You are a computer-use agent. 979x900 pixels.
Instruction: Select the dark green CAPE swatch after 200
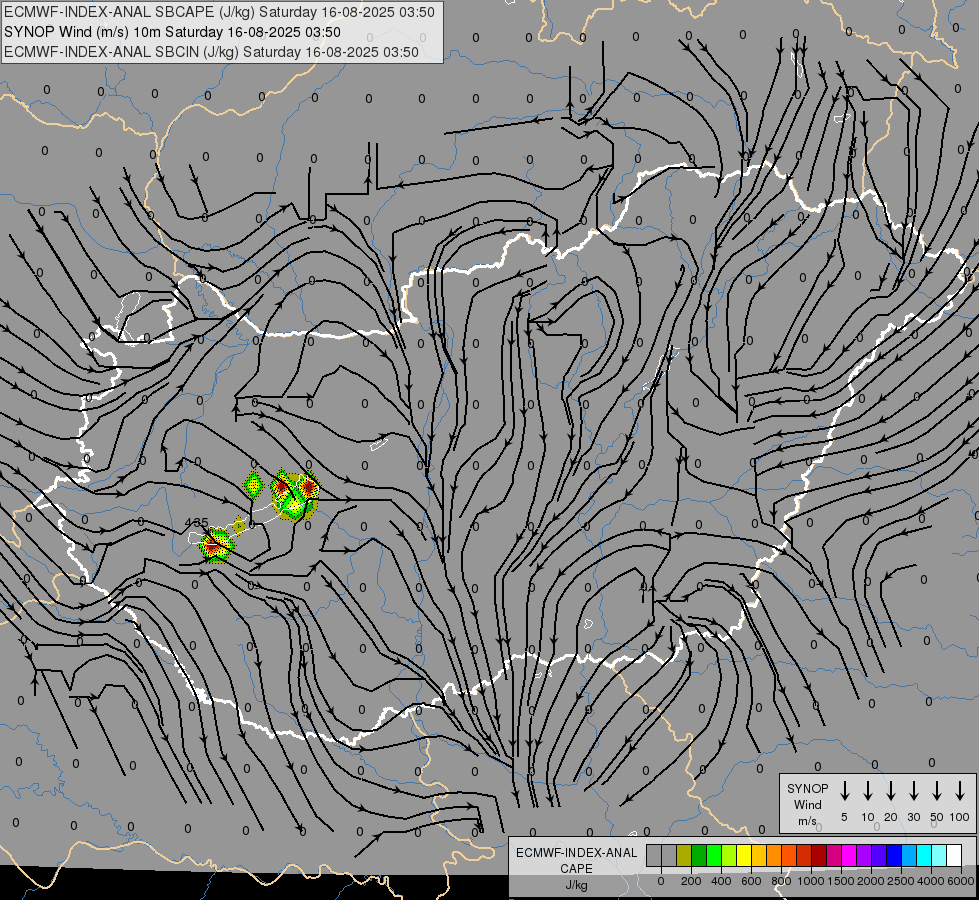point(699,855)
